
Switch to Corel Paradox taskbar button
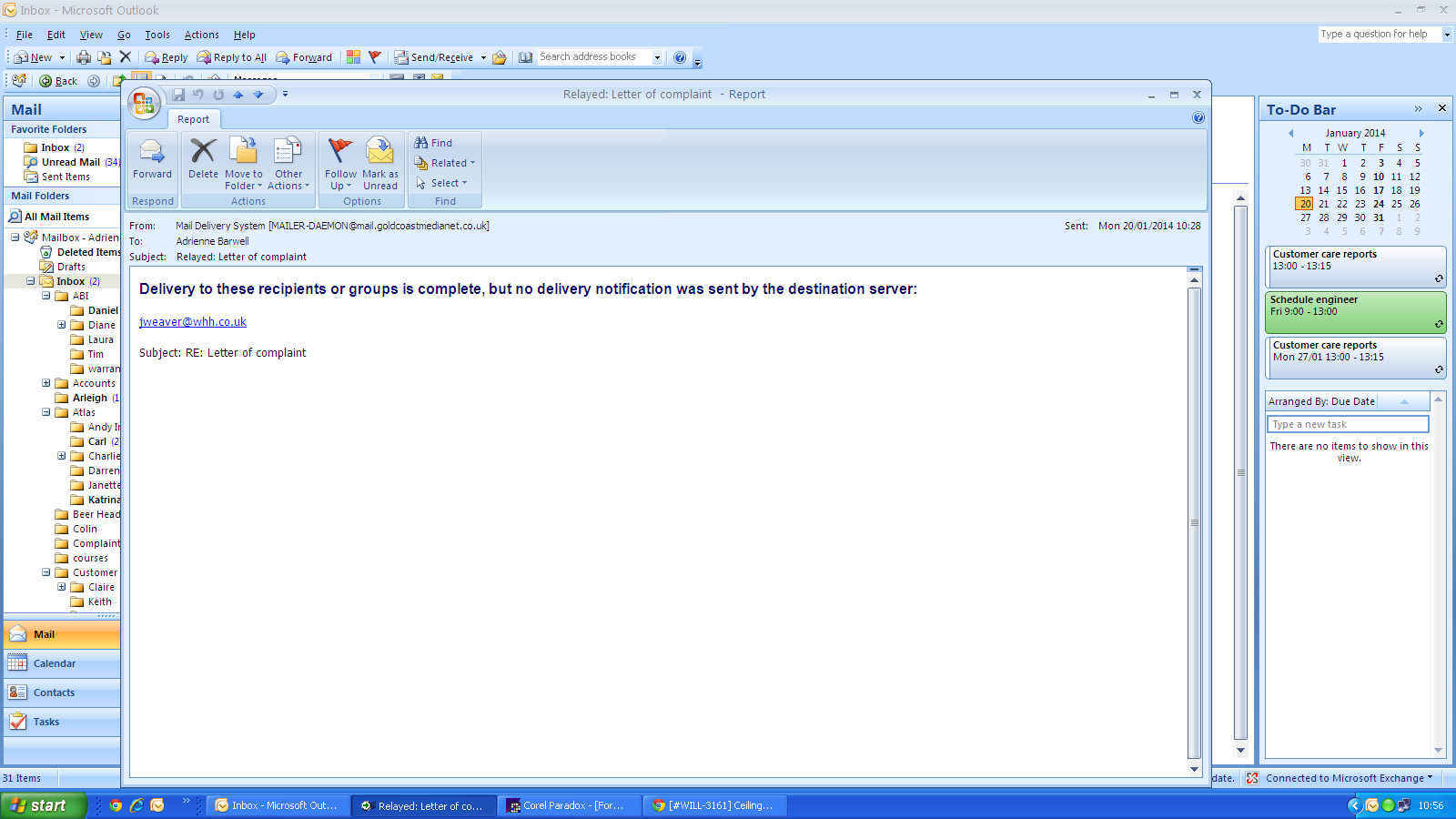pyautogui.click(x=569, y=805)
